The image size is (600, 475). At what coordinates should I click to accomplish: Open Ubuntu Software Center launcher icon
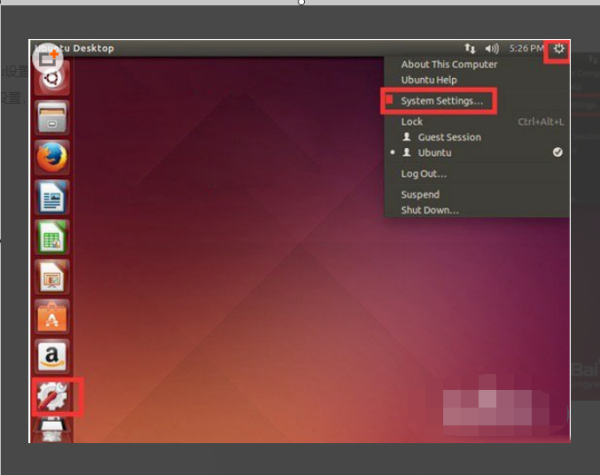[x=52, y=317]
